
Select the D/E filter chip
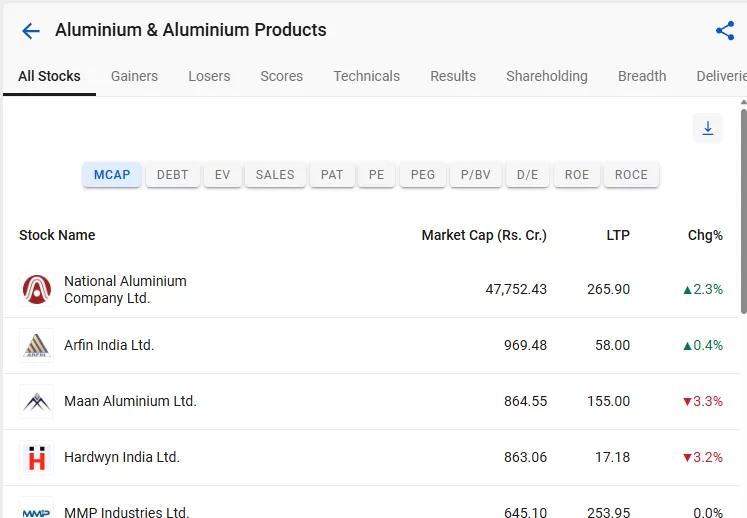point(527,175)
